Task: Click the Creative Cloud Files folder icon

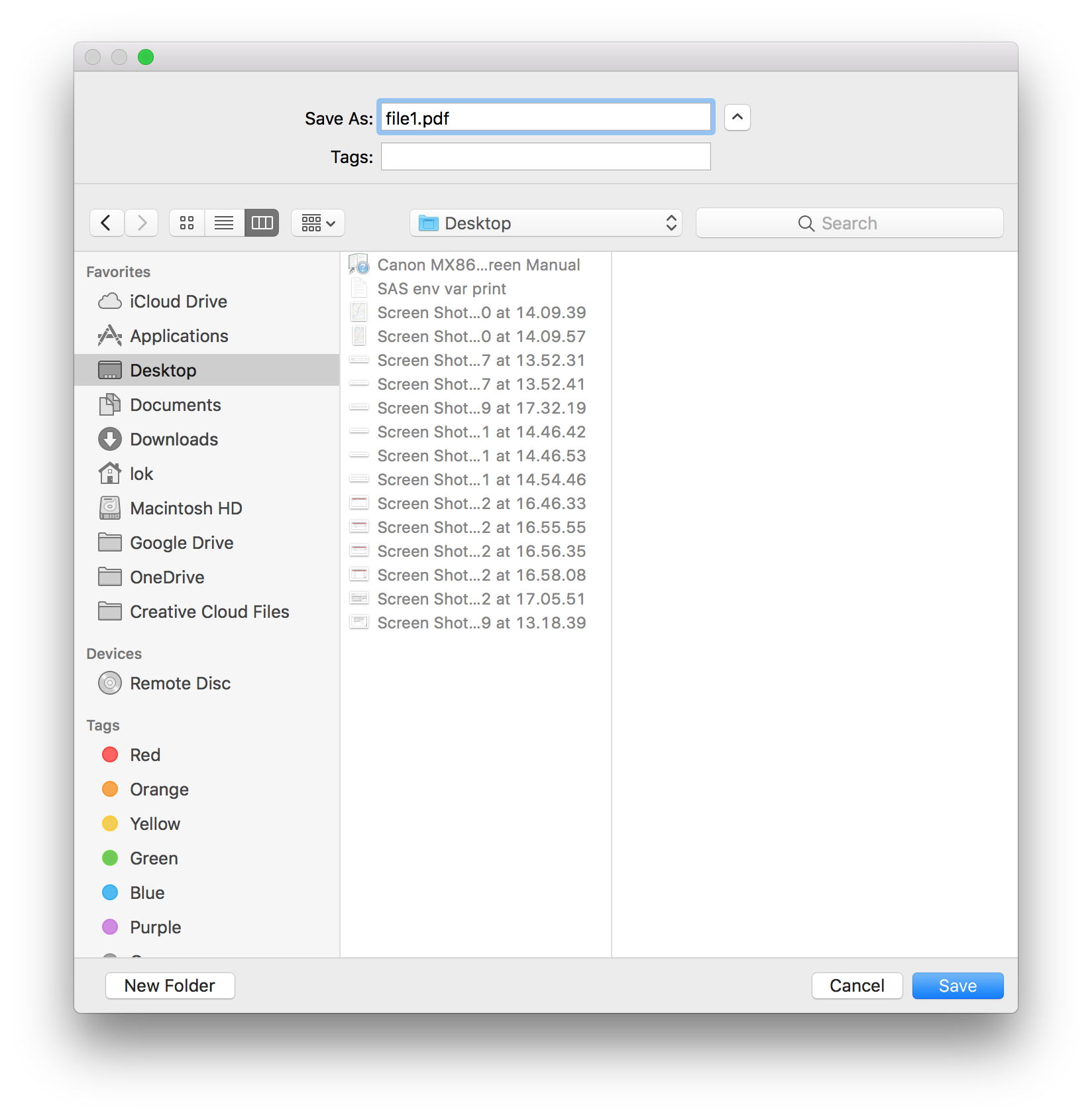Action: (110, 611)
